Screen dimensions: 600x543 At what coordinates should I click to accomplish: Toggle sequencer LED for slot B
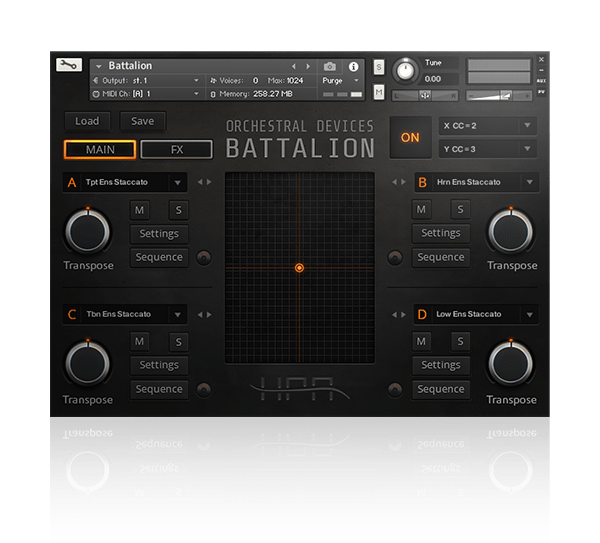(395, 258)
